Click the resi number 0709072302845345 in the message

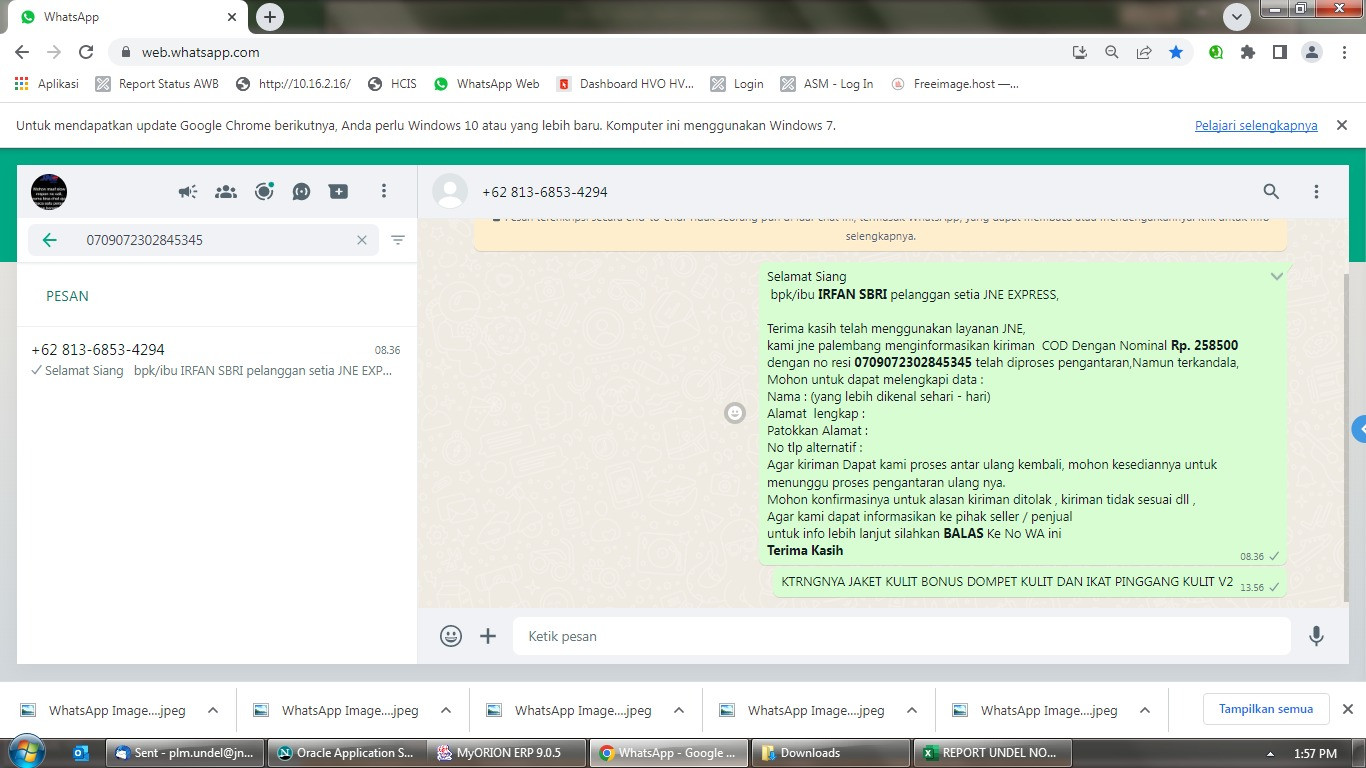(x=913, y=362)
